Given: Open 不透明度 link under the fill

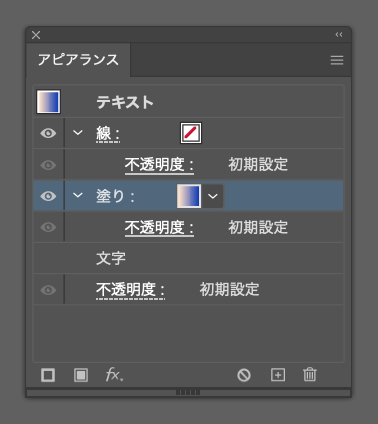Looking at the screenshot, I should coord(159,228).
